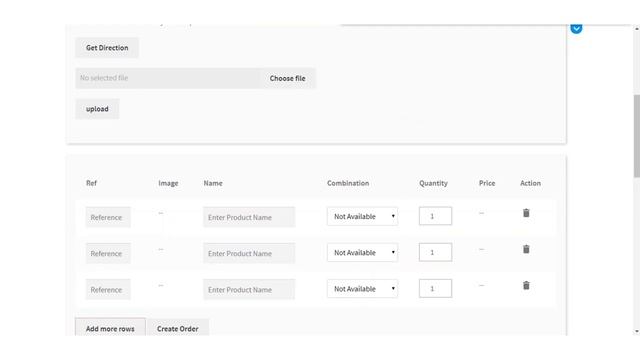The width and height of the screenshot is (640, 360).
Task: Click the Image column header
Action: [x=168, y=183]
